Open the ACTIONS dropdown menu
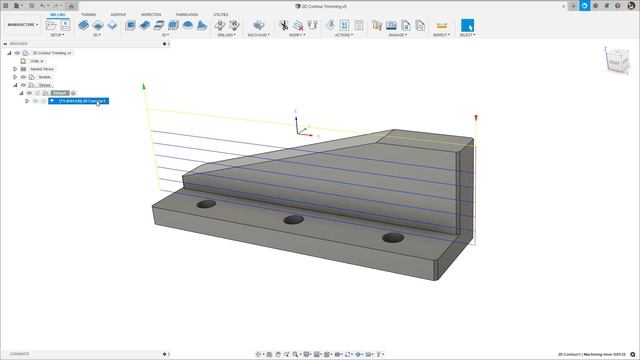The width and height of the screenshot is (640, 360). coord(344,35)
